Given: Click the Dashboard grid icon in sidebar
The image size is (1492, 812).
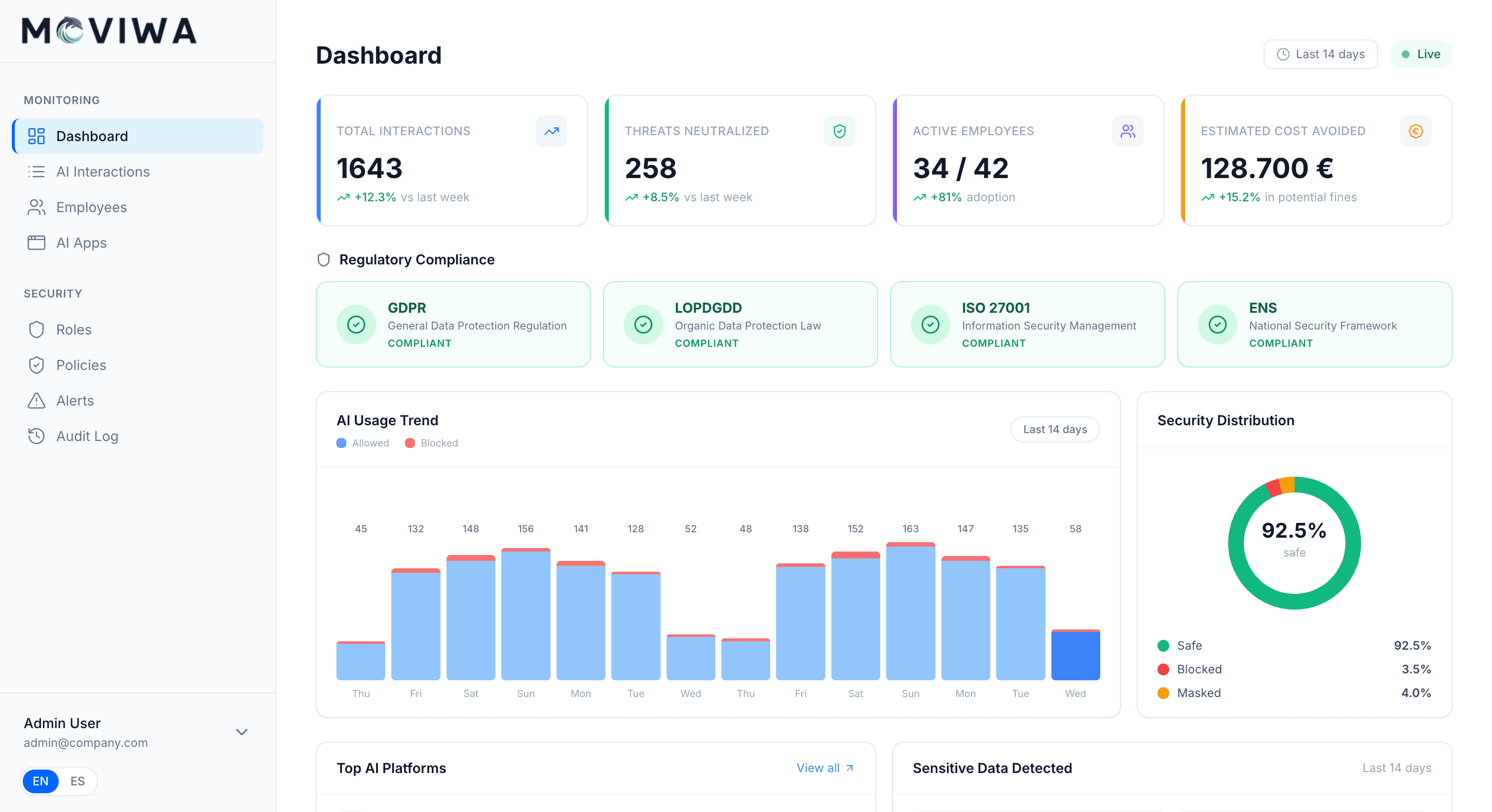Looking at the screenshot, I should [37, 136].
